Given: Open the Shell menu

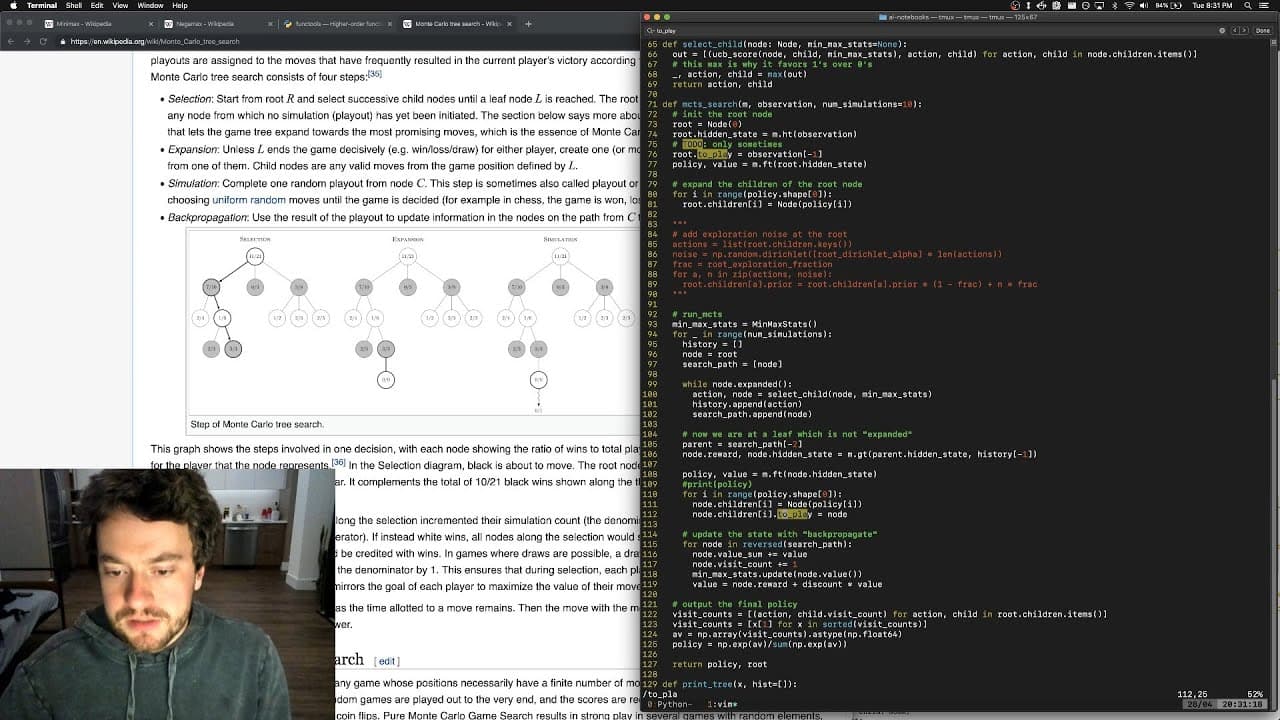Looking at the screenshot, I should 73,6.
